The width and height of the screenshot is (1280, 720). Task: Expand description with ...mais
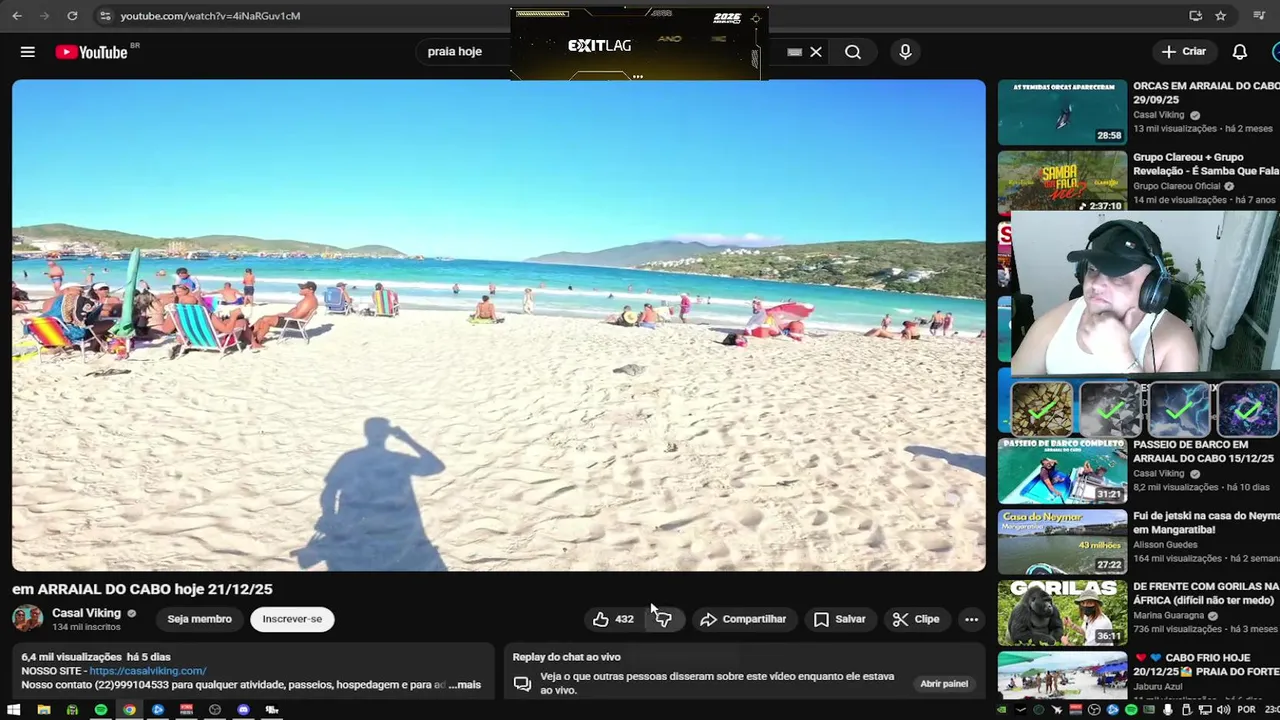click(464, 685)
